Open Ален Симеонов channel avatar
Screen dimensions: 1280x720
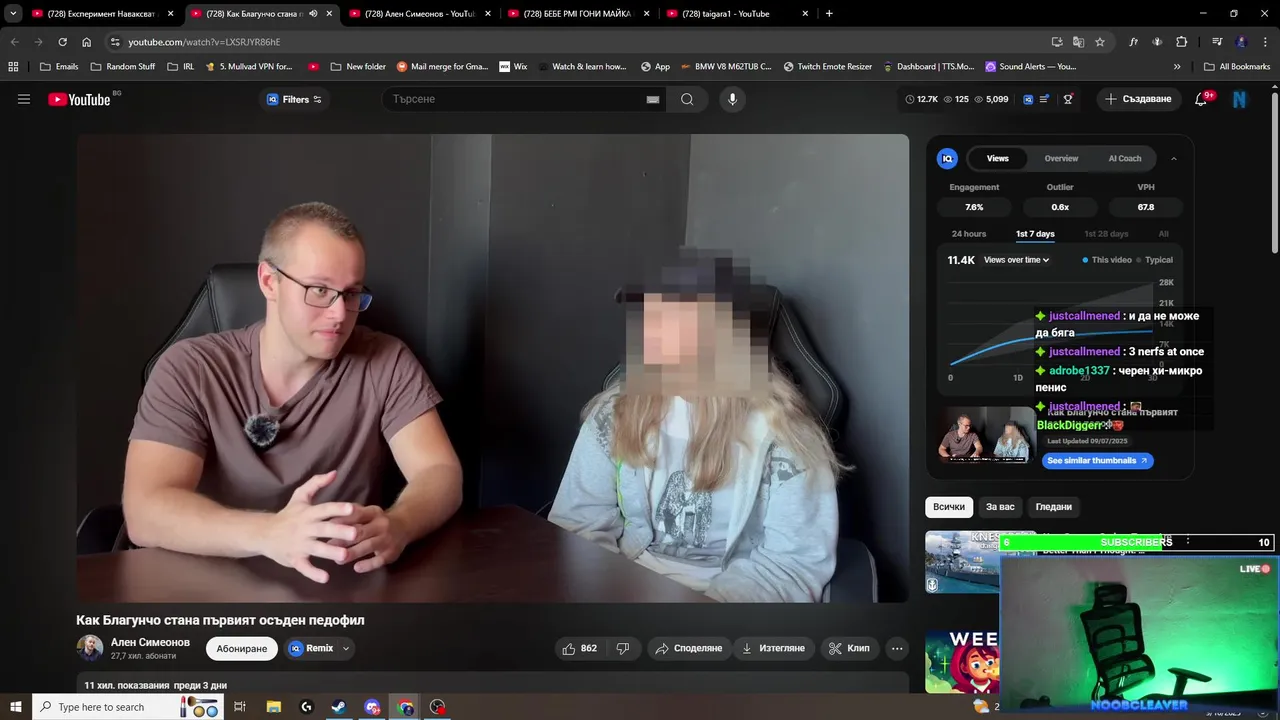[x=90, y=648]
